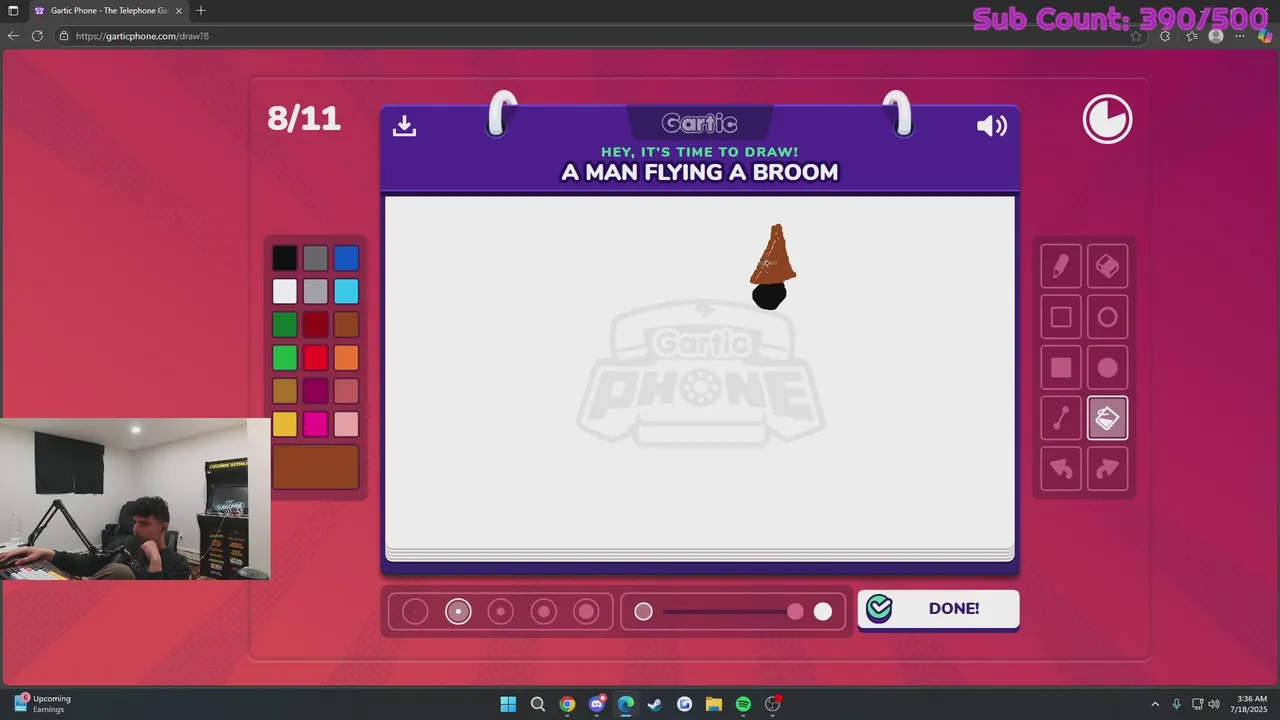Select the cyan color swatch
Screen dimensions: 1280x720
tap(346, 291)
